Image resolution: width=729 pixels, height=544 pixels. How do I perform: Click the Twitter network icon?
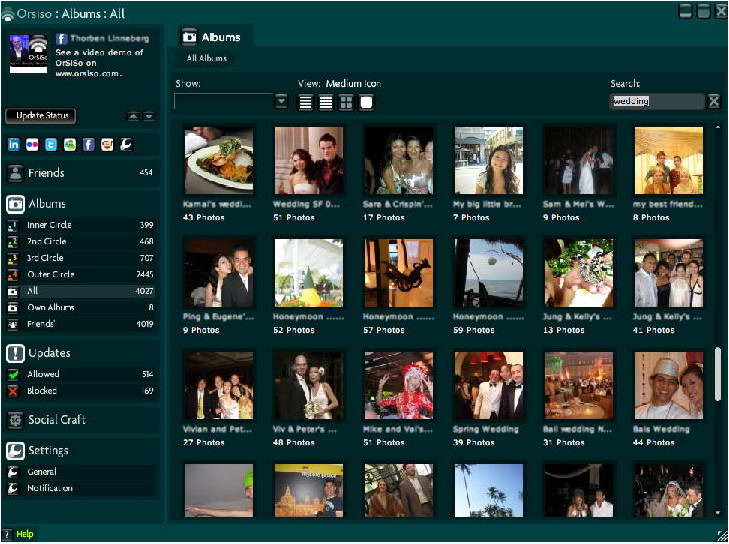pyautogui.click(x=51, y=144)
